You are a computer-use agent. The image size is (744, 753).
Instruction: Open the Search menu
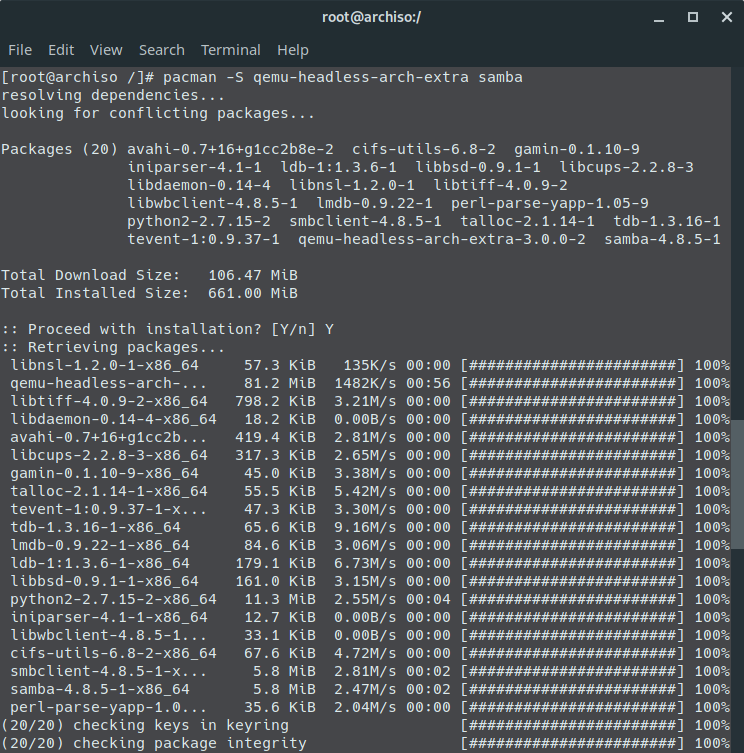pos(162,50)
